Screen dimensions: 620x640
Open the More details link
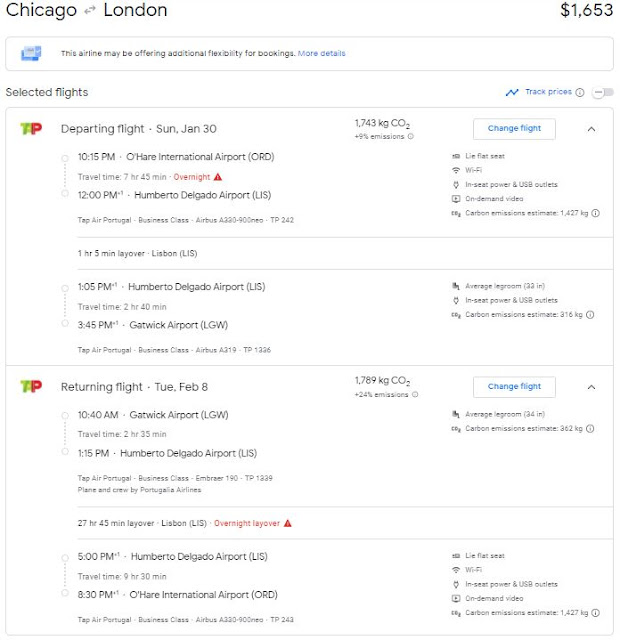(x=321, y=53)
